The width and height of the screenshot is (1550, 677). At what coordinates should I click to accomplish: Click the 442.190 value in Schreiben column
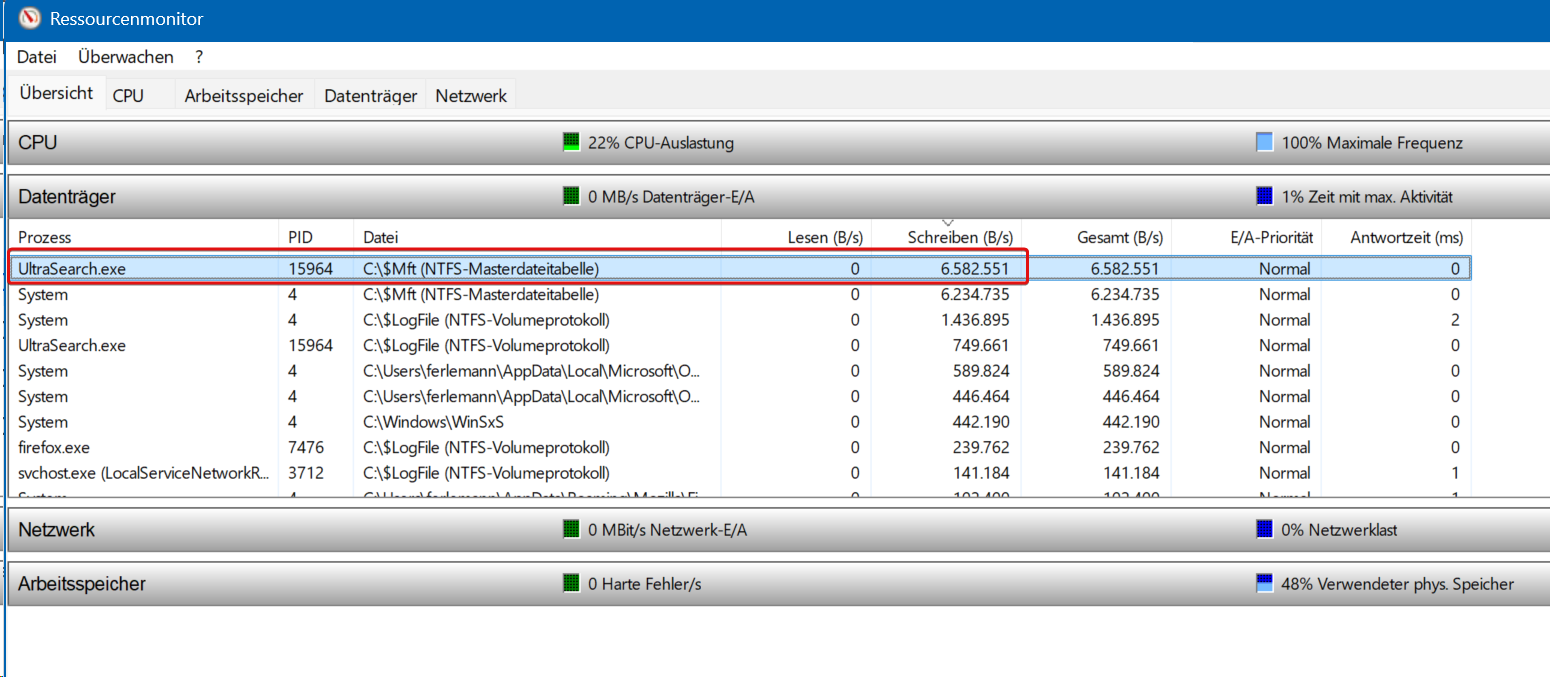[979, 422]
